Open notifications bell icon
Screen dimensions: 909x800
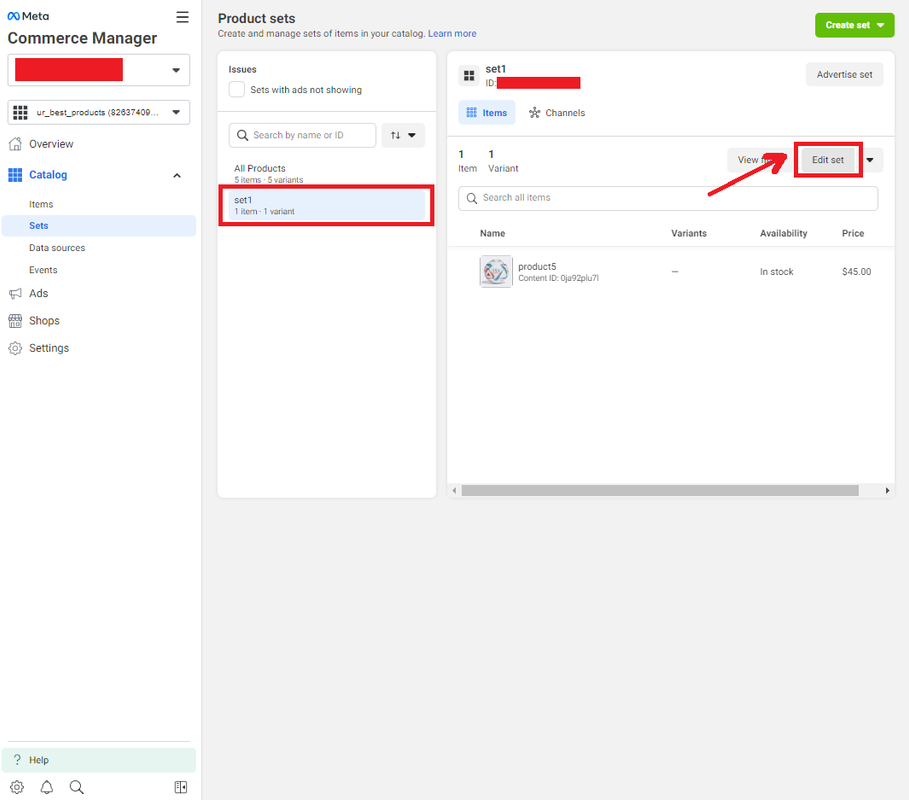coord(46,787)
